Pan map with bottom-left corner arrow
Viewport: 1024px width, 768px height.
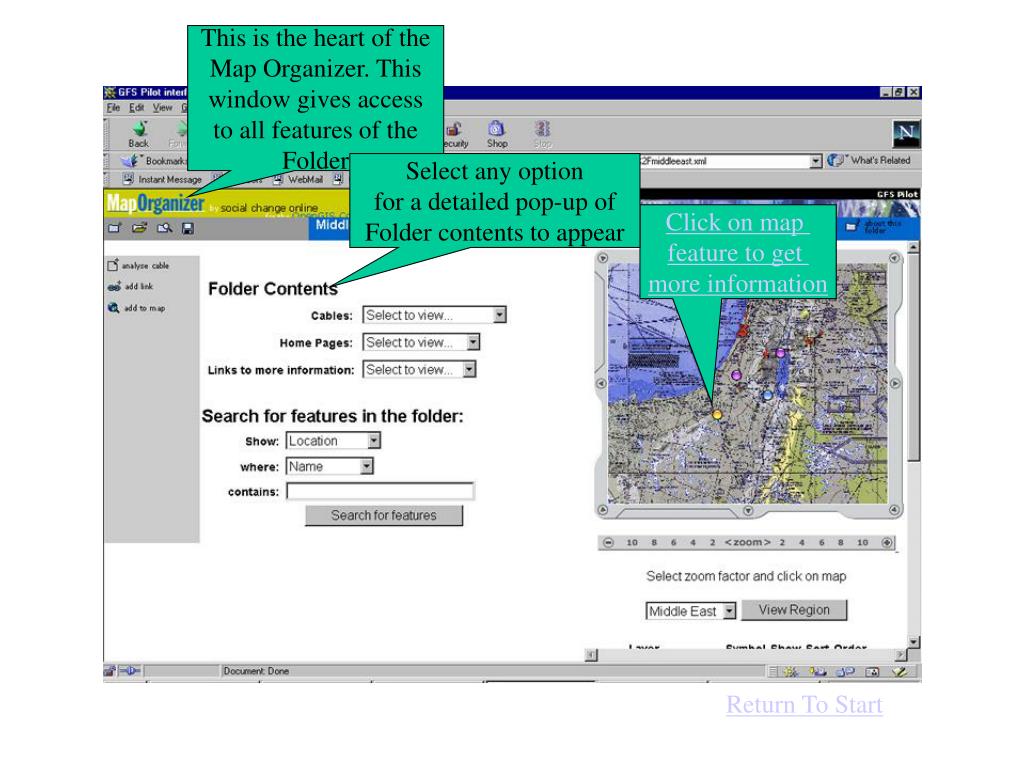tap(603, 509)
